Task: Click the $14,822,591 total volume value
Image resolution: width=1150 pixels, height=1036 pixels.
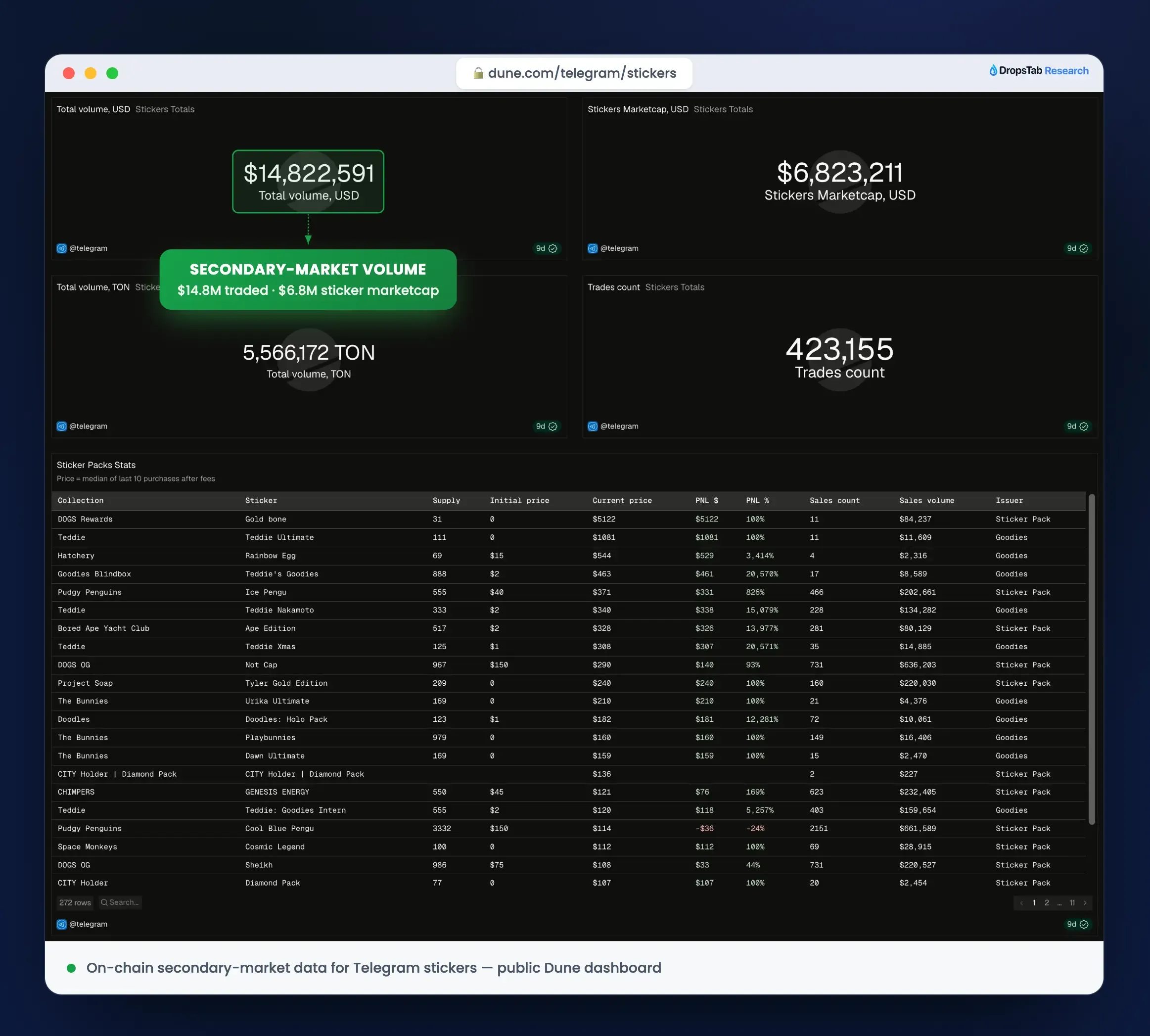Action: point(309,173)
